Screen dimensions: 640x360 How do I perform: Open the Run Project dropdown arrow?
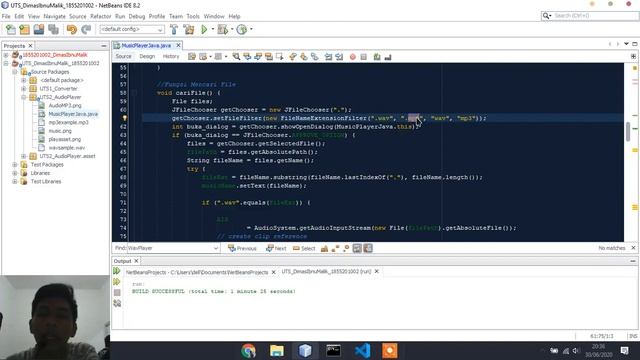tap(213, 29)
